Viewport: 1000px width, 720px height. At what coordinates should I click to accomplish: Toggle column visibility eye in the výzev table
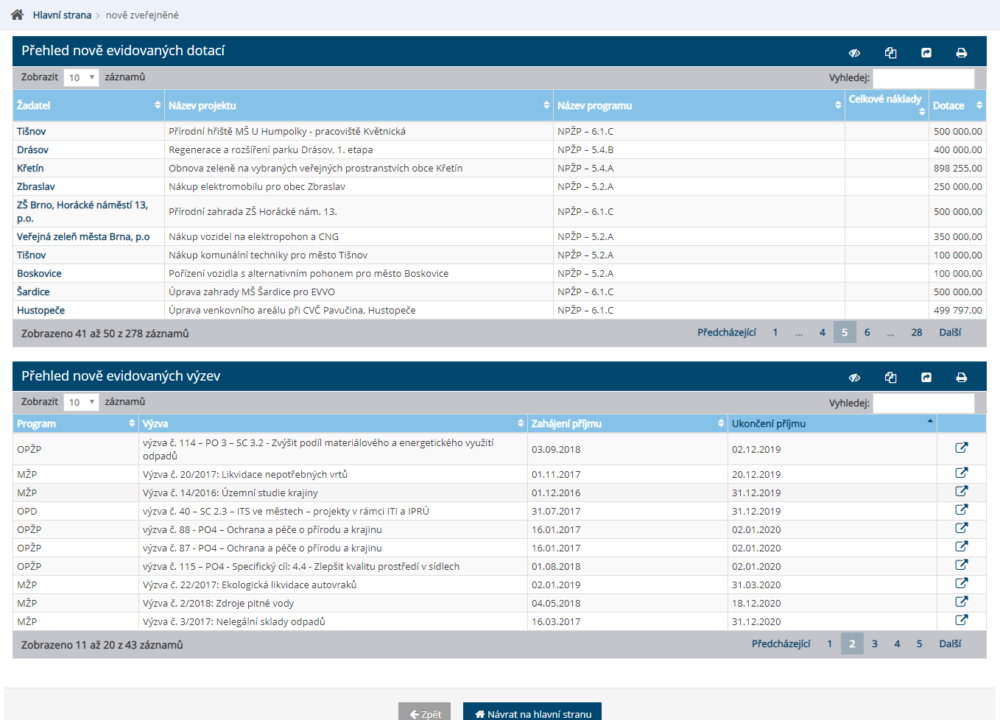tap(855, 378)
